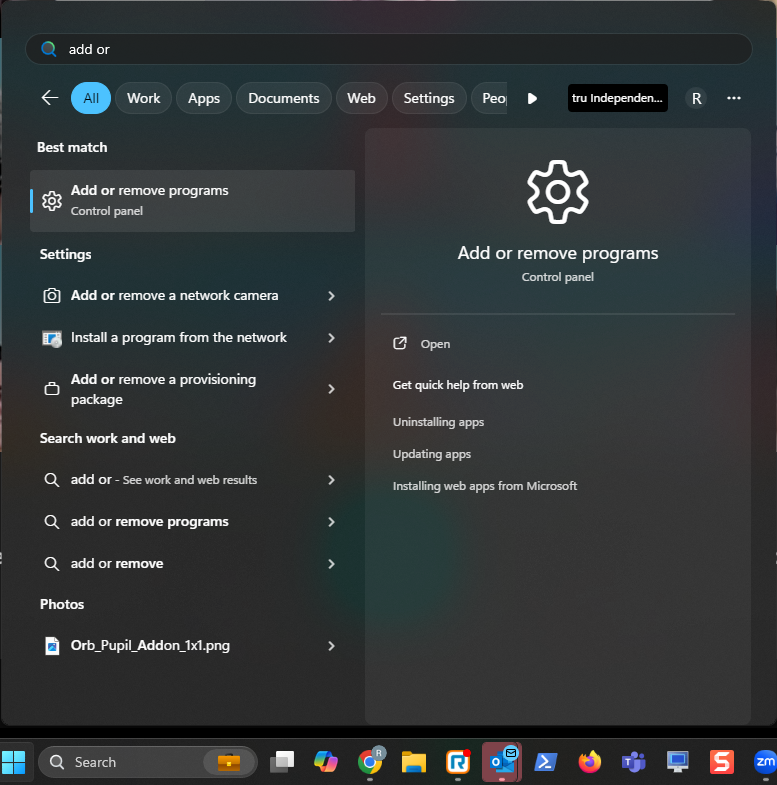The width and height of the screenshot is (777, 785).
Task: Select 'add or - See work and web results'
Action: pos(193,480)
